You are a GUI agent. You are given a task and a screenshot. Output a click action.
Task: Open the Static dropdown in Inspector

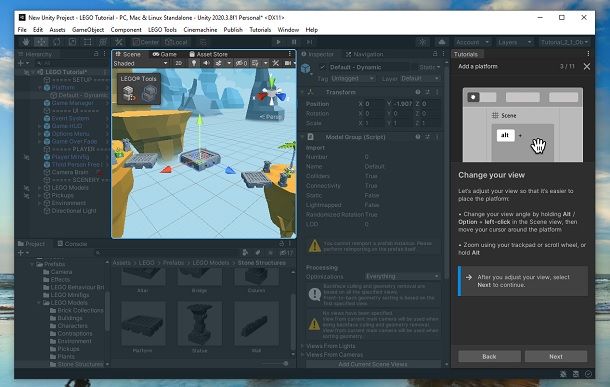click(429, 67)
